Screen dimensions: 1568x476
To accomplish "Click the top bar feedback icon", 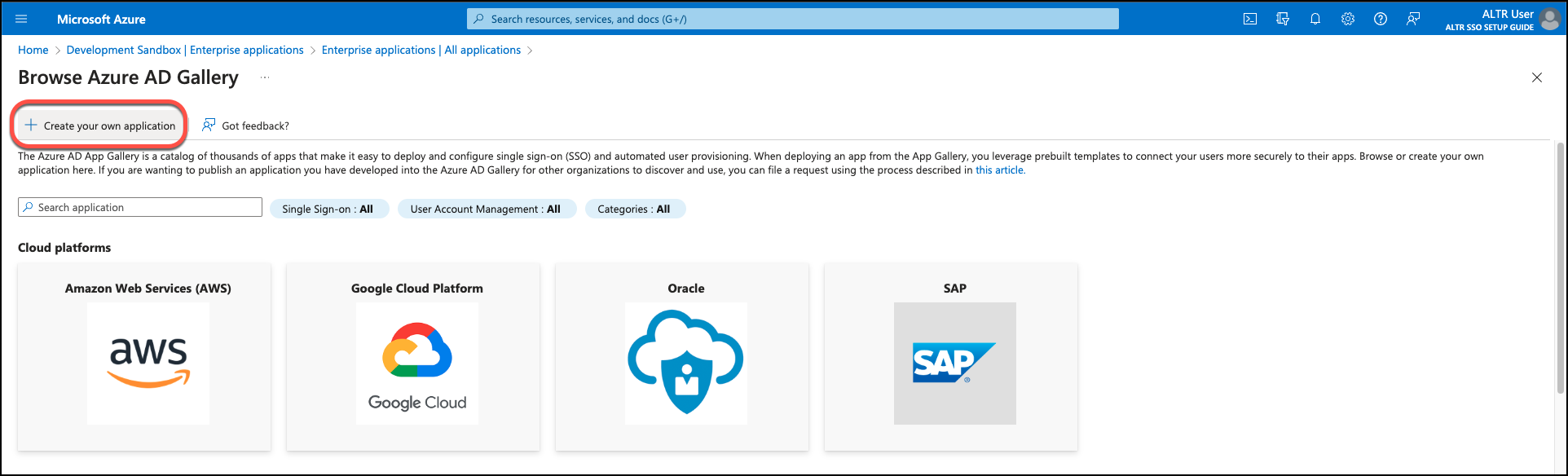I will (1413, 19).
